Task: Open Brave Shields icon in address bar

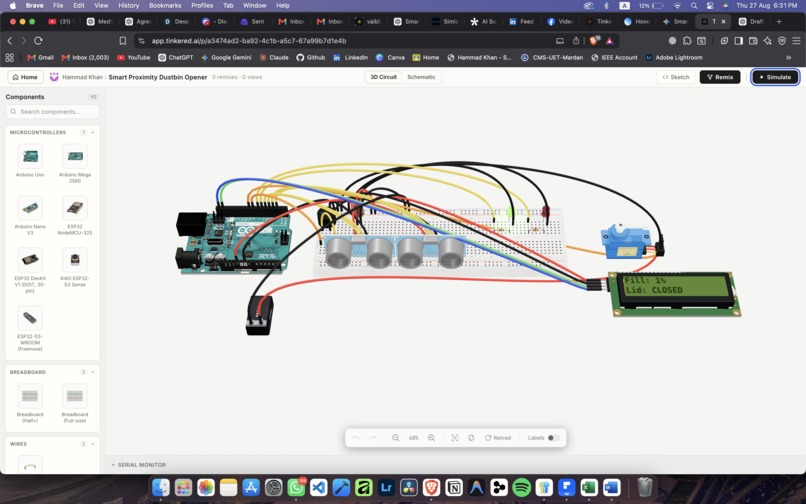Action: coord(595,40)
